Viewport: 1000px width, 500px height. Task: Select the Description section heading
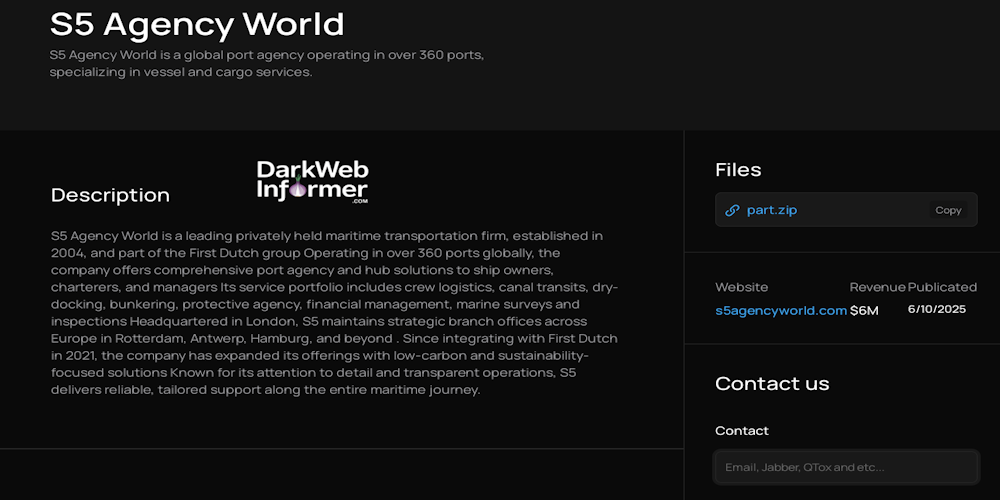pos(110,195)
